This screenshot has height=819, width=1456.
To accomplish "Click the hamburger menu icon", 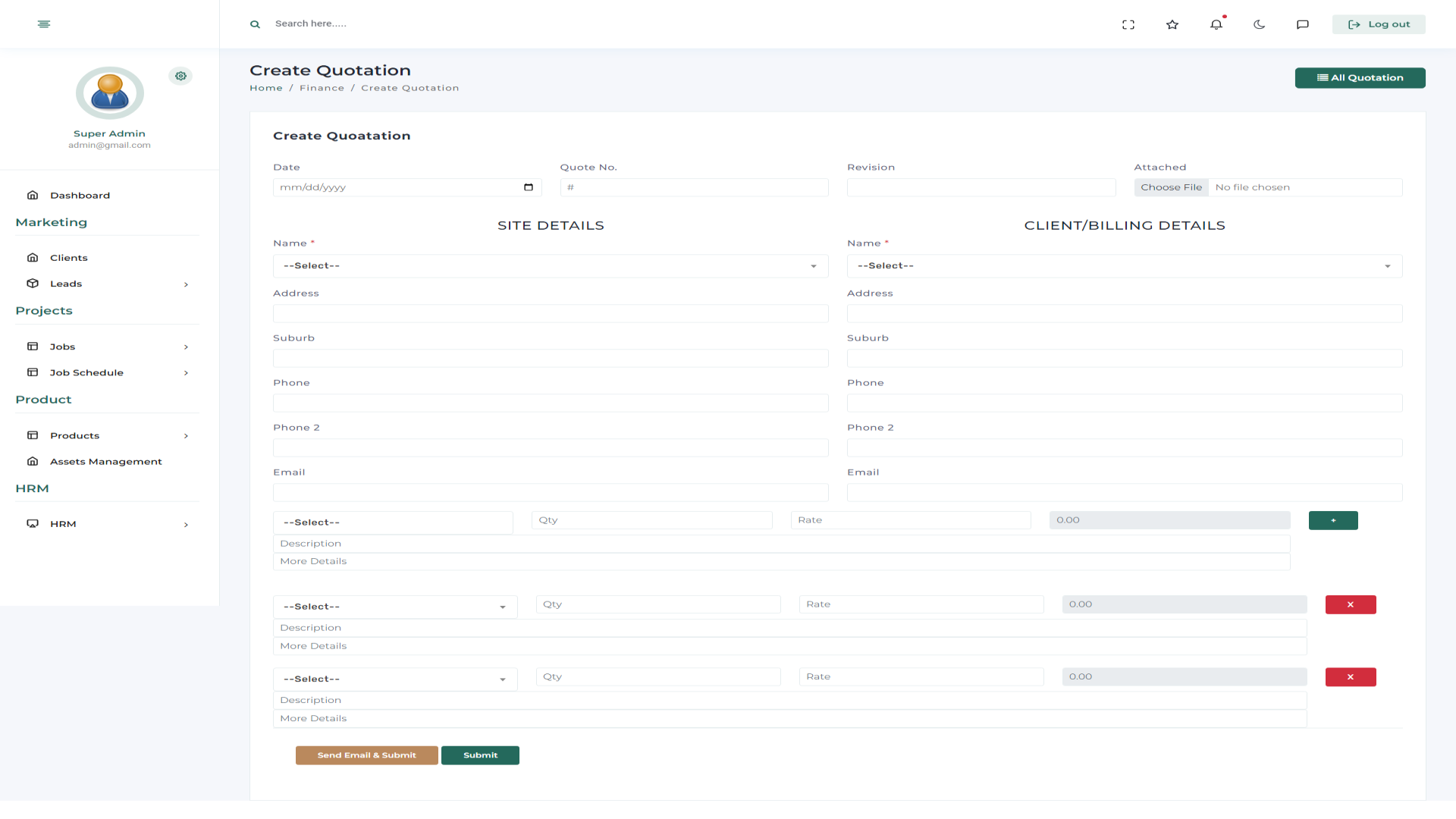I will click(44, 24).
